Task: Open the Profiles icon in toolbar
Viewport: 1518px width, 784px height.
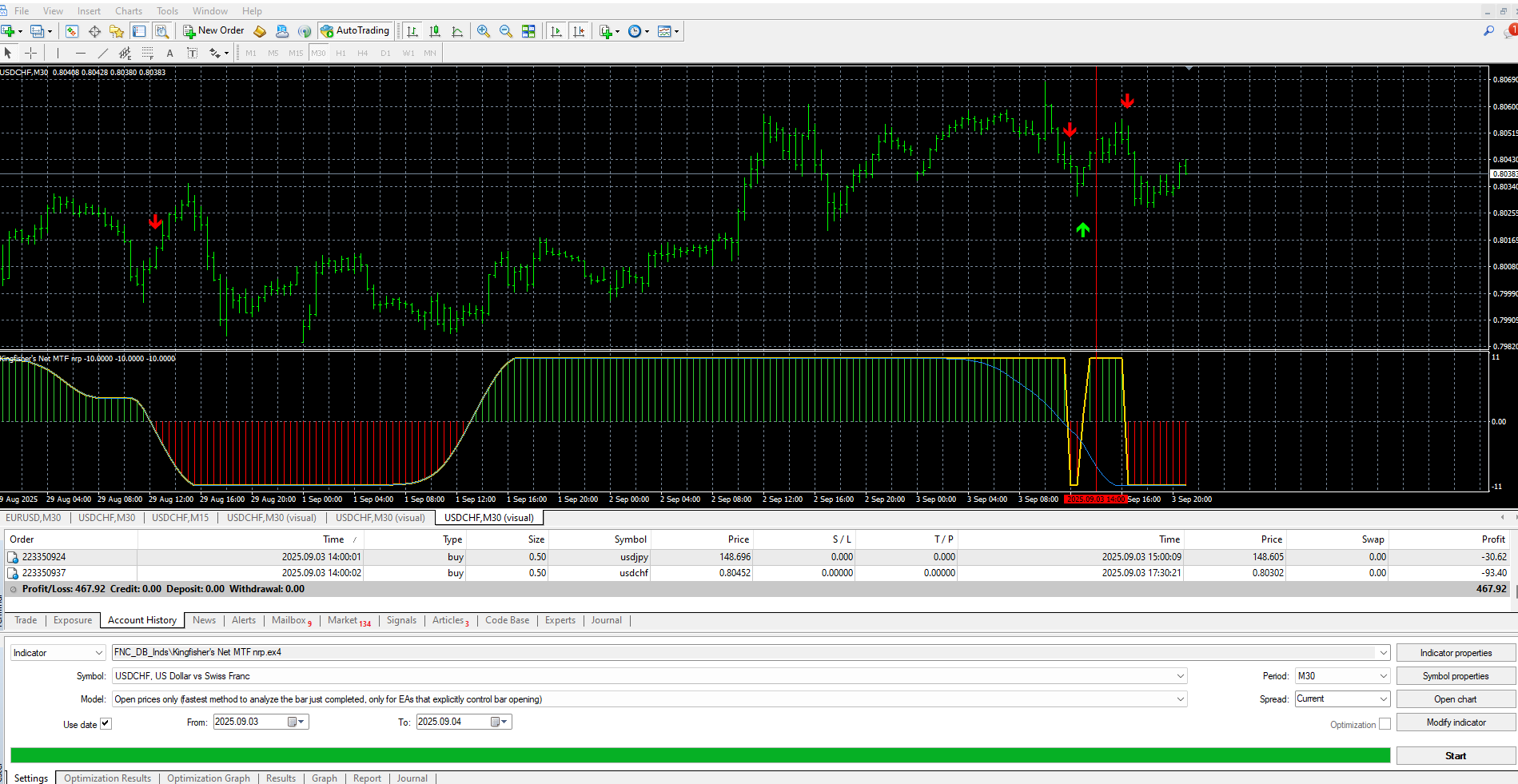Action: click(x=37, y=31)
